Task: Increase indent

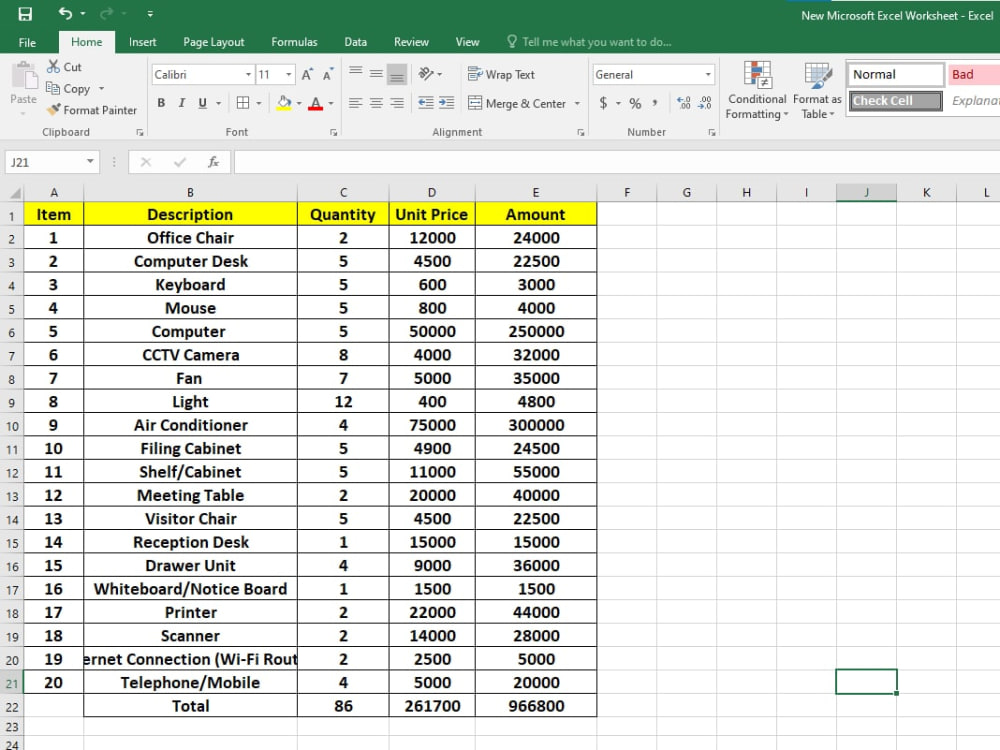Action: pyautogui.click(x=446, y=103)
